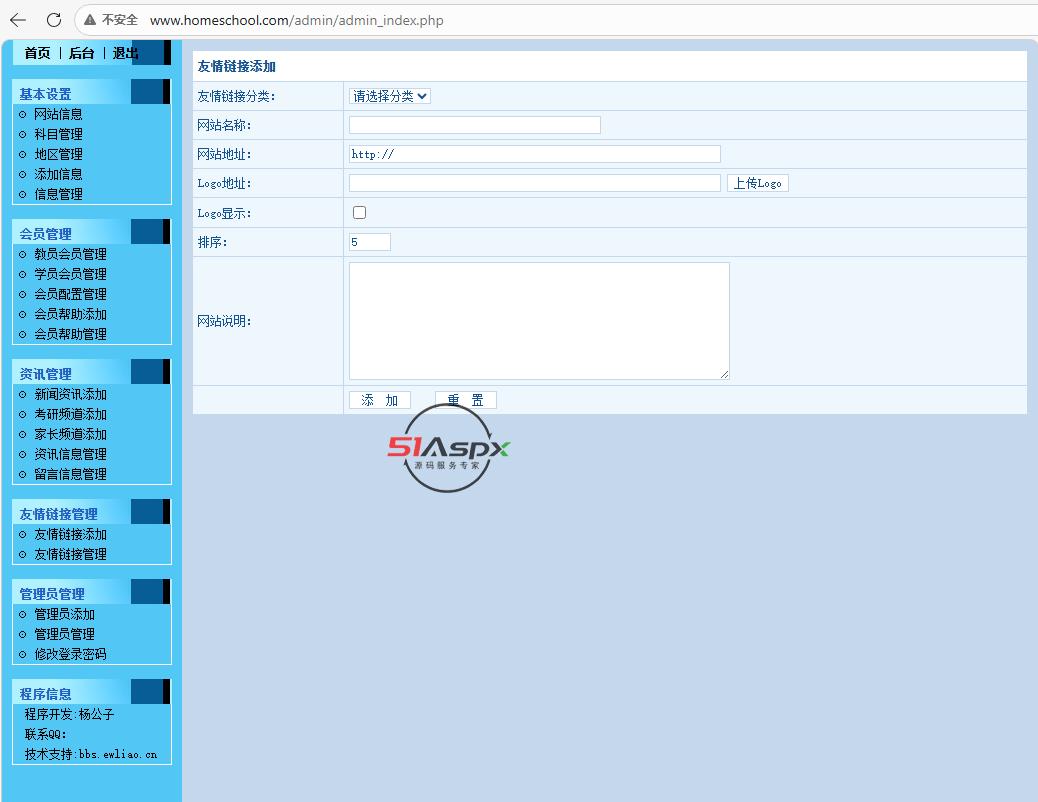Open 会员帮助添加 link
1038x802 pixels.
(x=70, y=315)
